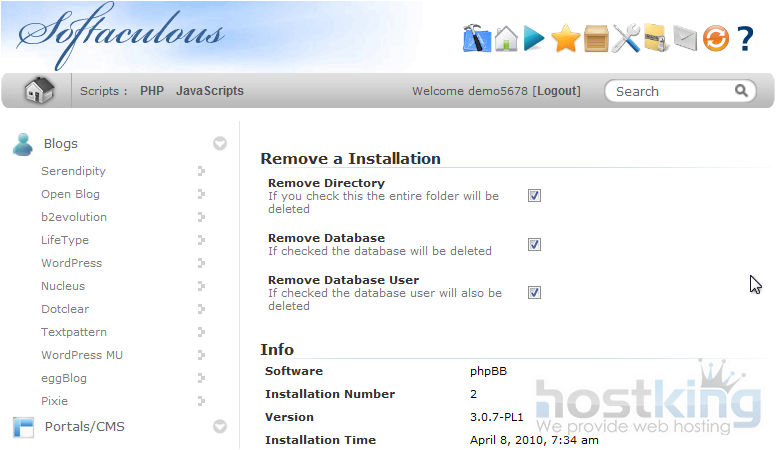Expand the Portals/CMS category arrow
The image size is (776, 450).
[x=220, y=427]
